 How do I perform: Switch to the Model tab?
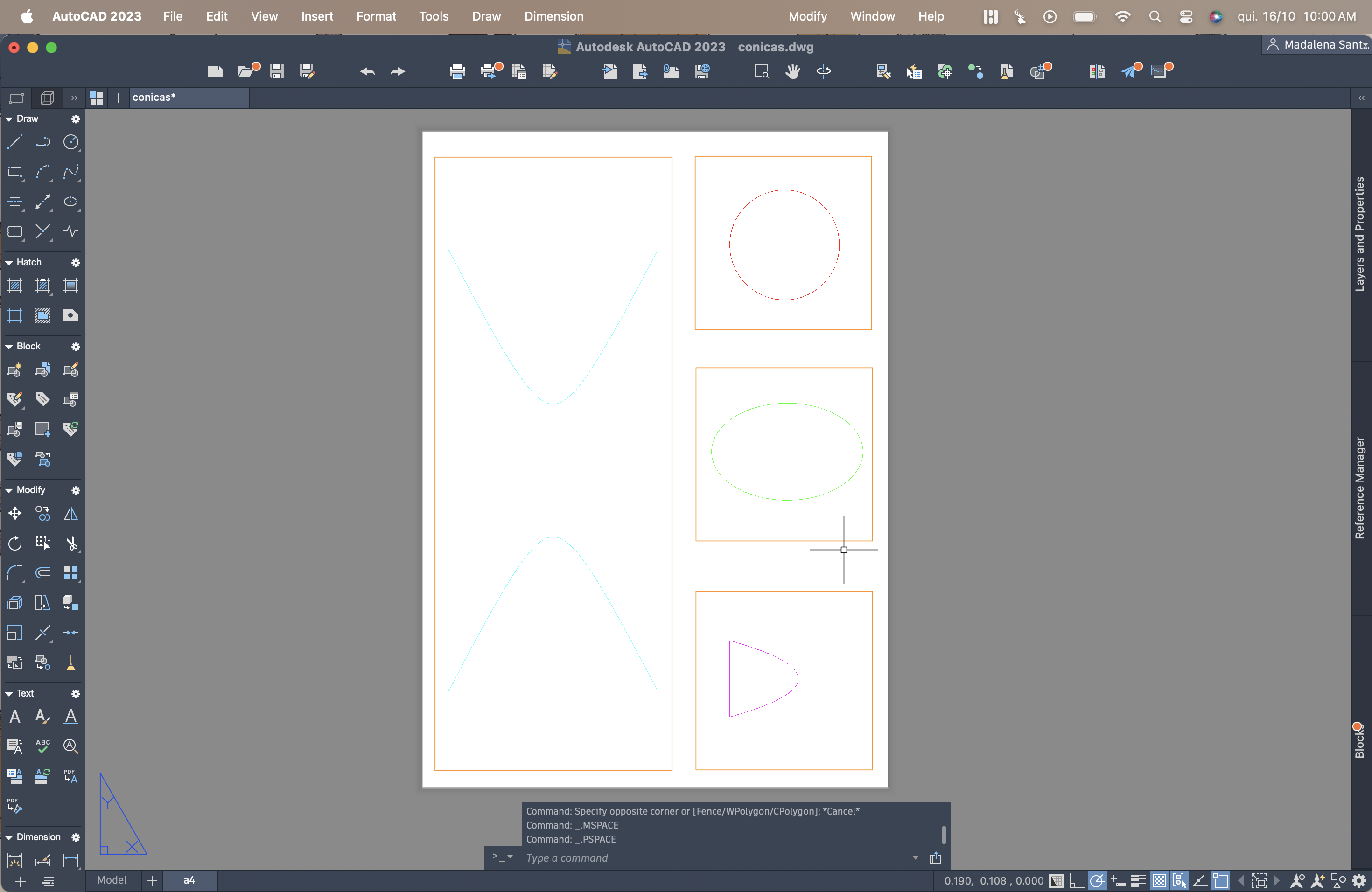click(x=112, y=880)
